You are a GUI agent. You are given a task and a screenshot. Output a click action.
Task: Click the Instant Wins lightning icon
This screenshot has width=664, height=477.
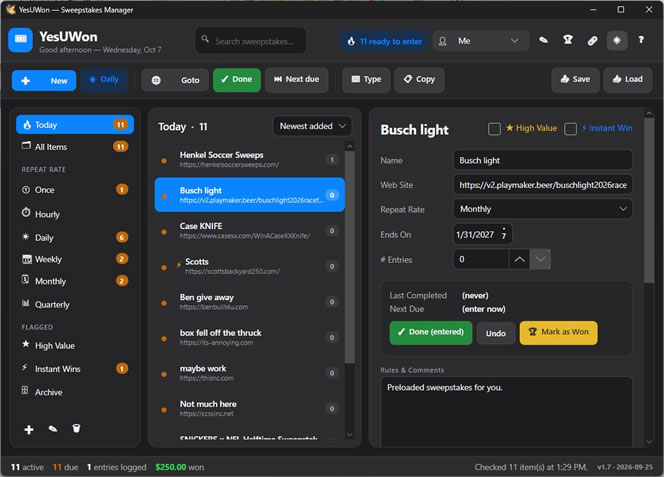point(25,367)
